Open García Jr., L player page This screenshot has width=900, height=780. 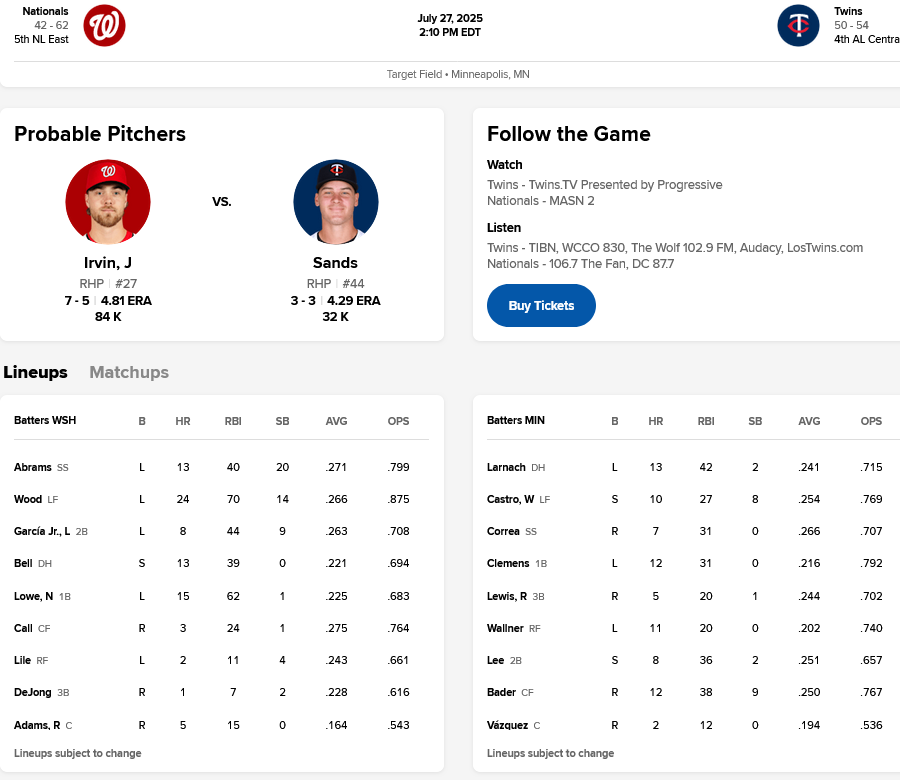click(42, 531)
